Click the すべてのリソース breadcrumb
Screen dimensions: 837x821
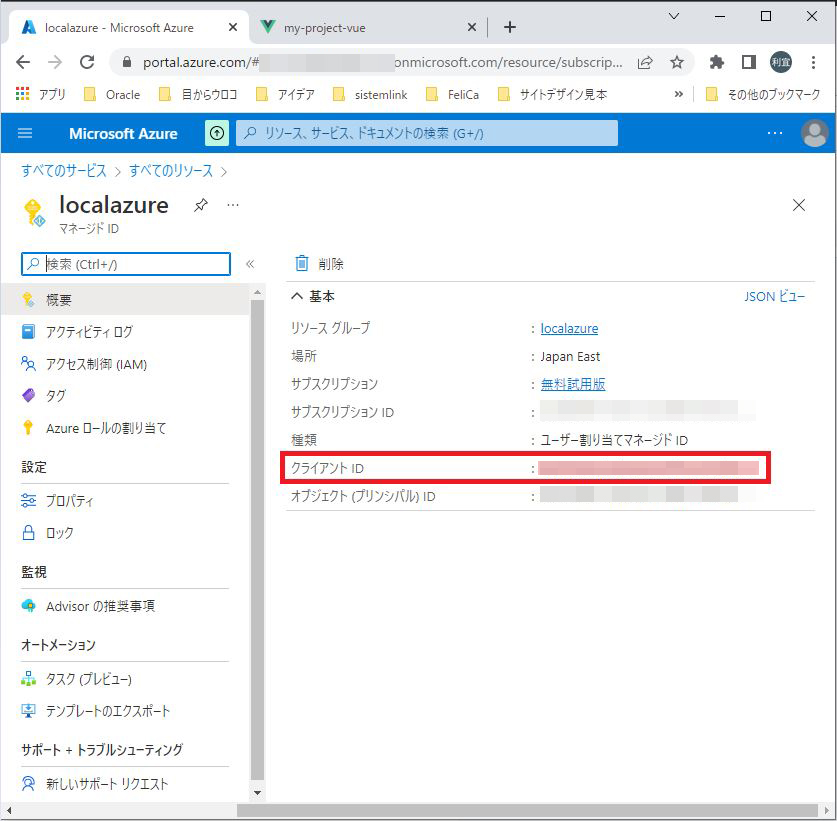click(171, 171)
